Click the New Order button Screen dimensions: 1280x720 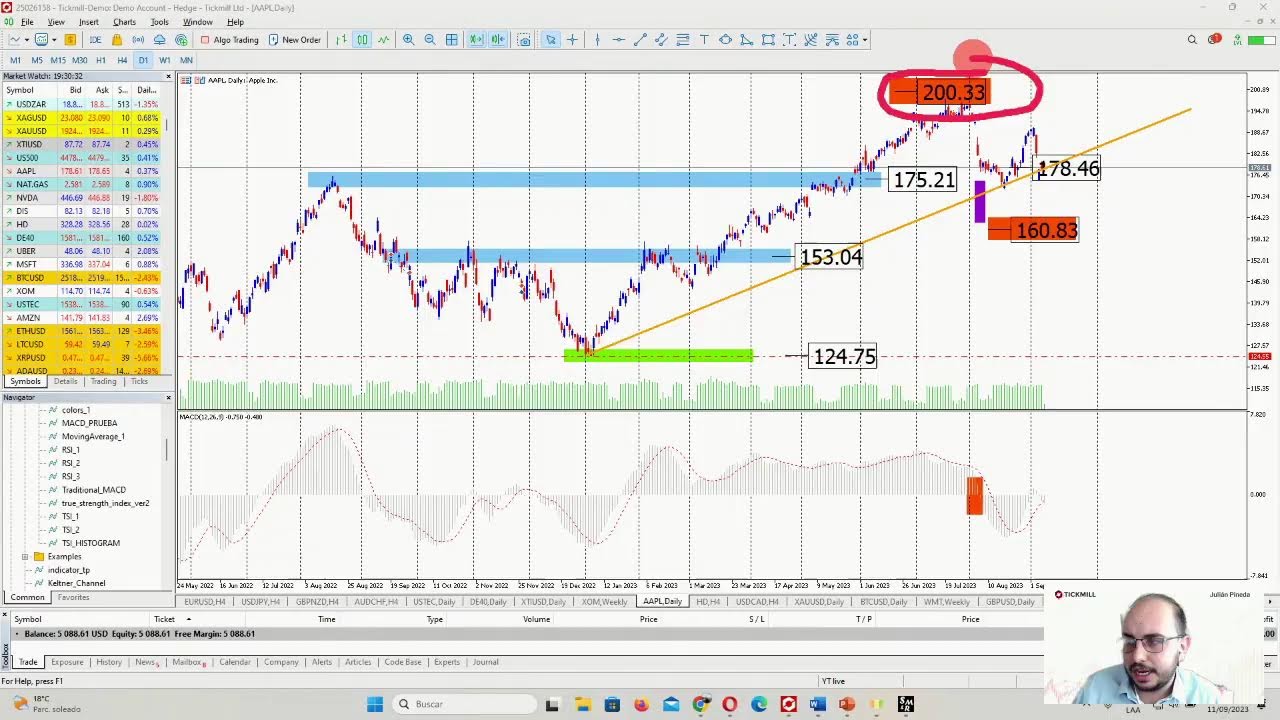click(x=295, y=40)
